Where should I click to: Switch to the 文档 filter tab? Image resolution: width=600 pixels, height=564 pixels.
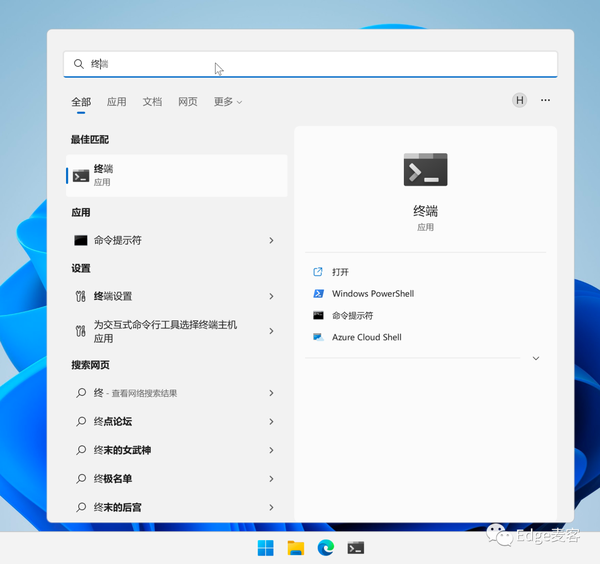click(x=152, y=102)
